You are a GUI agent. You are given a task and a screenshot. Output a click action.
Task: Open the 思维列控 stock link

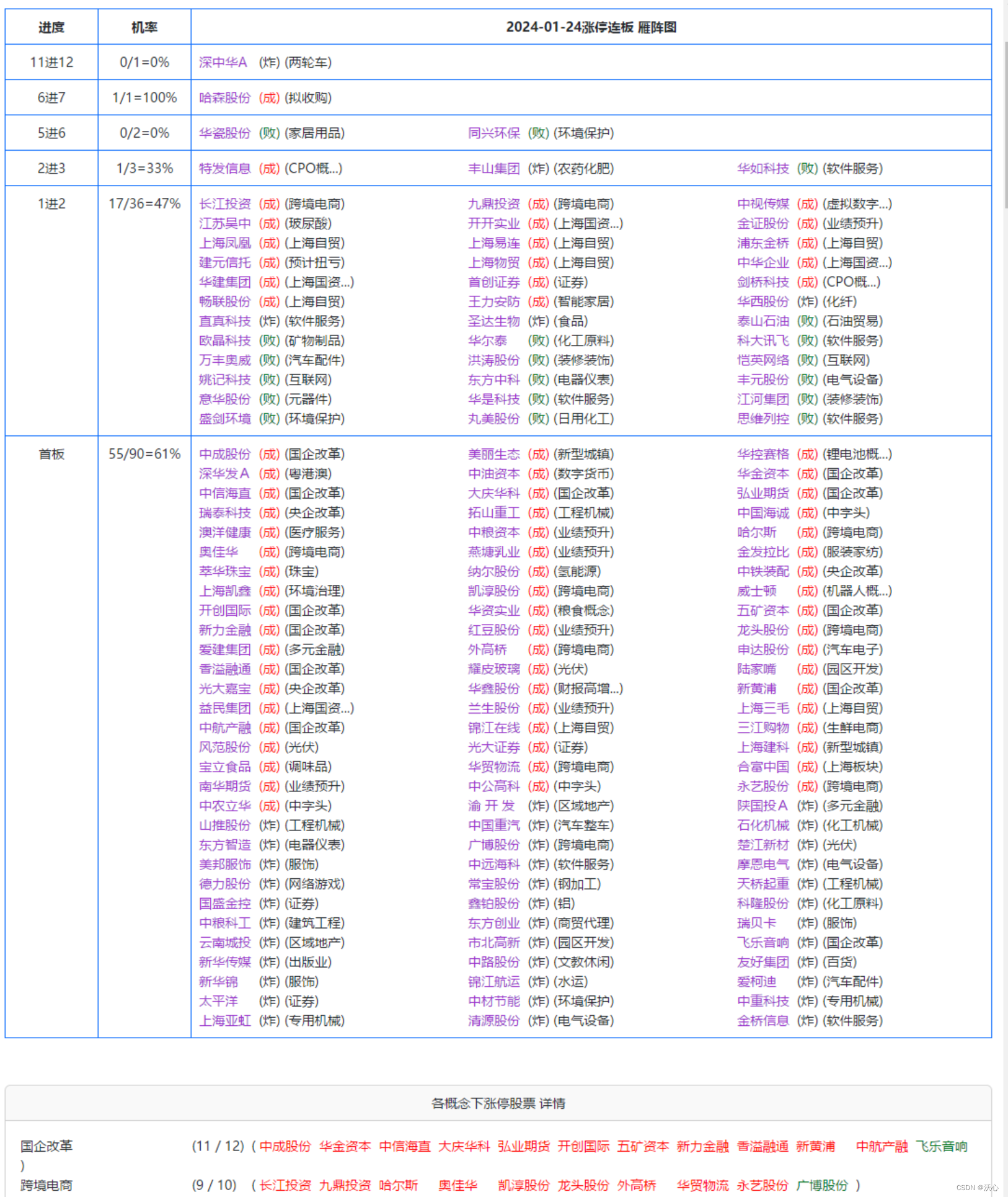point(763,419)
